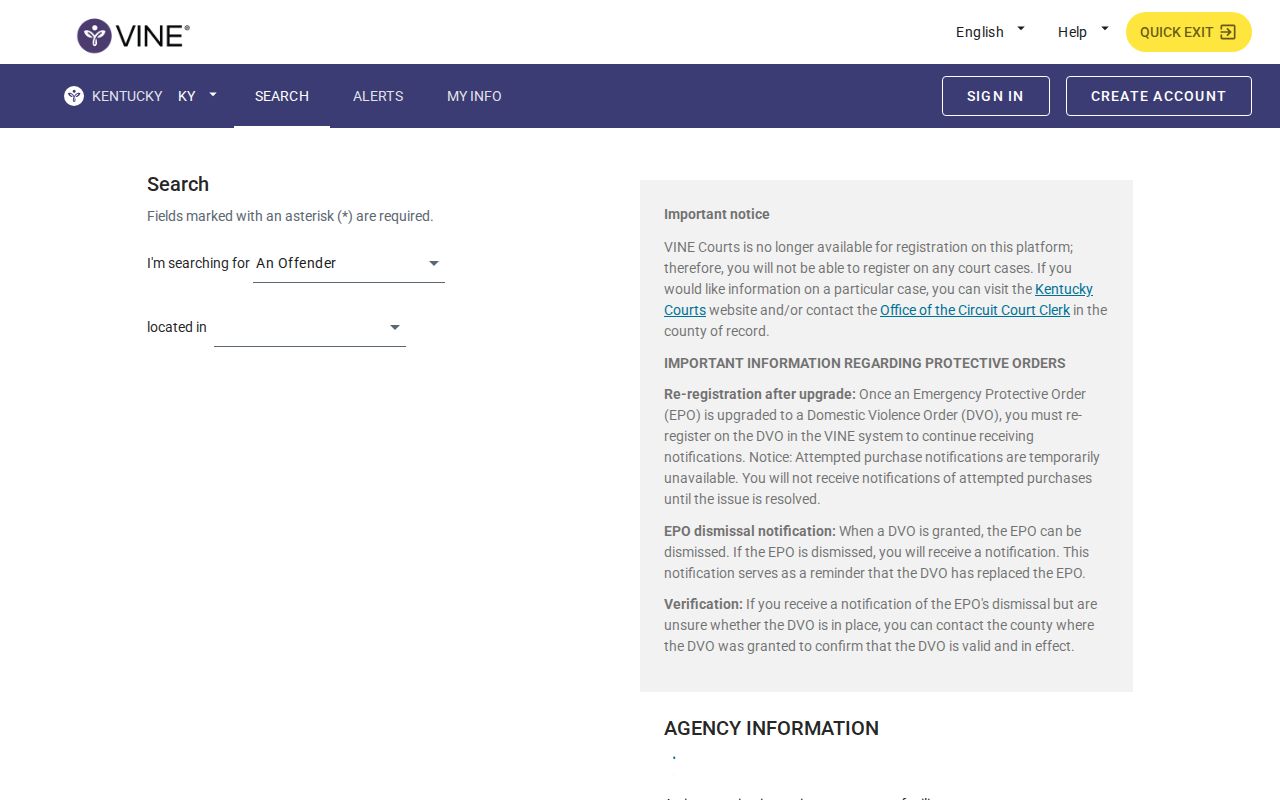The width and height of the screenshot is (1280, 800).
Task: Click the 'Verification:' label
Action: [x=703, y=604]
